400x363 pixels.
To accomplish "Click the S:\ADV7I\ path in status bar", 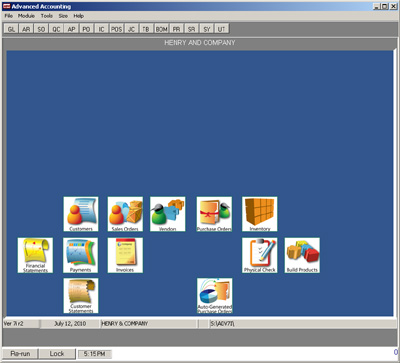I will (303, 324).
